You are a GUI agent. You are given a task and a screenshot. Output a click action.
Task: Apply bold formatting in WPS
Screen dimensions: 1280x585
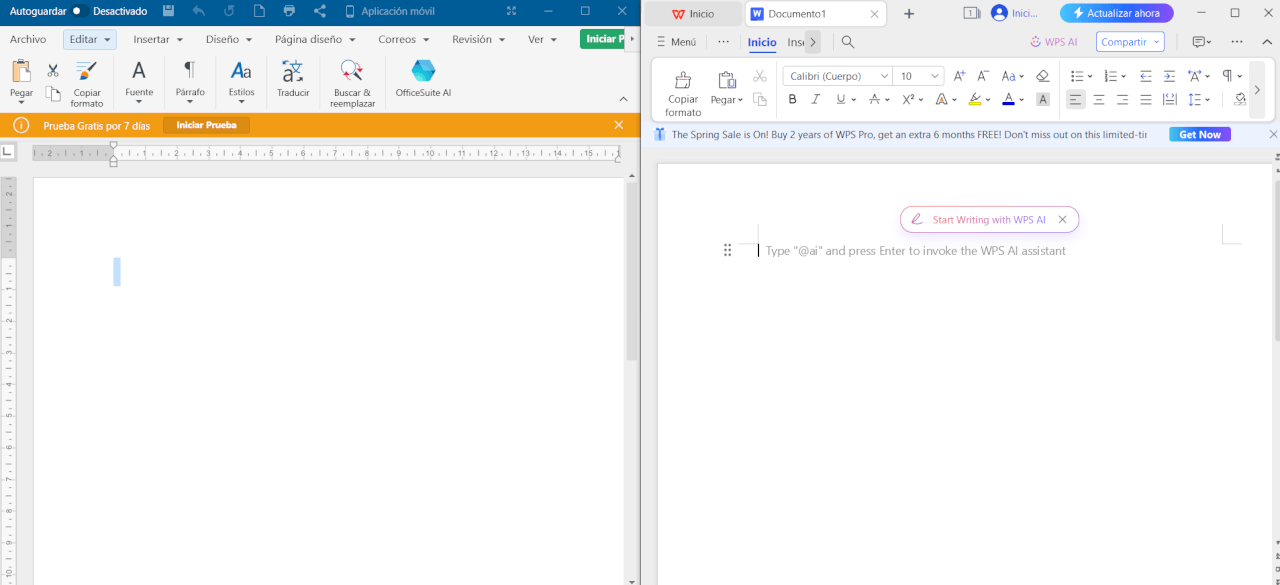click(793, 99)
